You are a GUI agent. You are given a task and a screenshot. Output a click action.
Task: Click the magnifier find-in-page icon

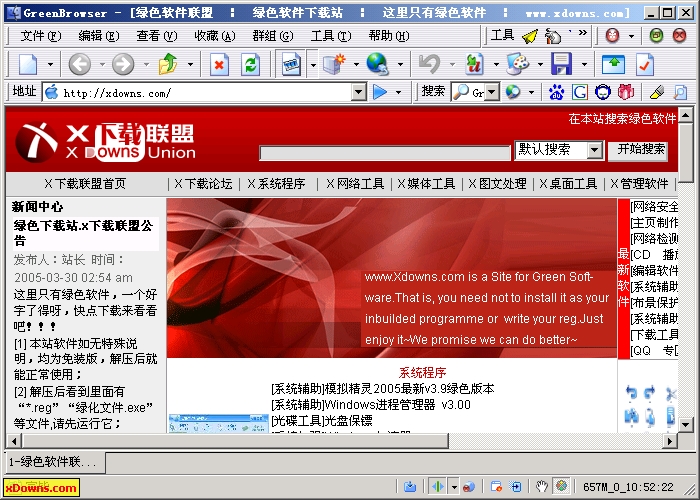680,92
